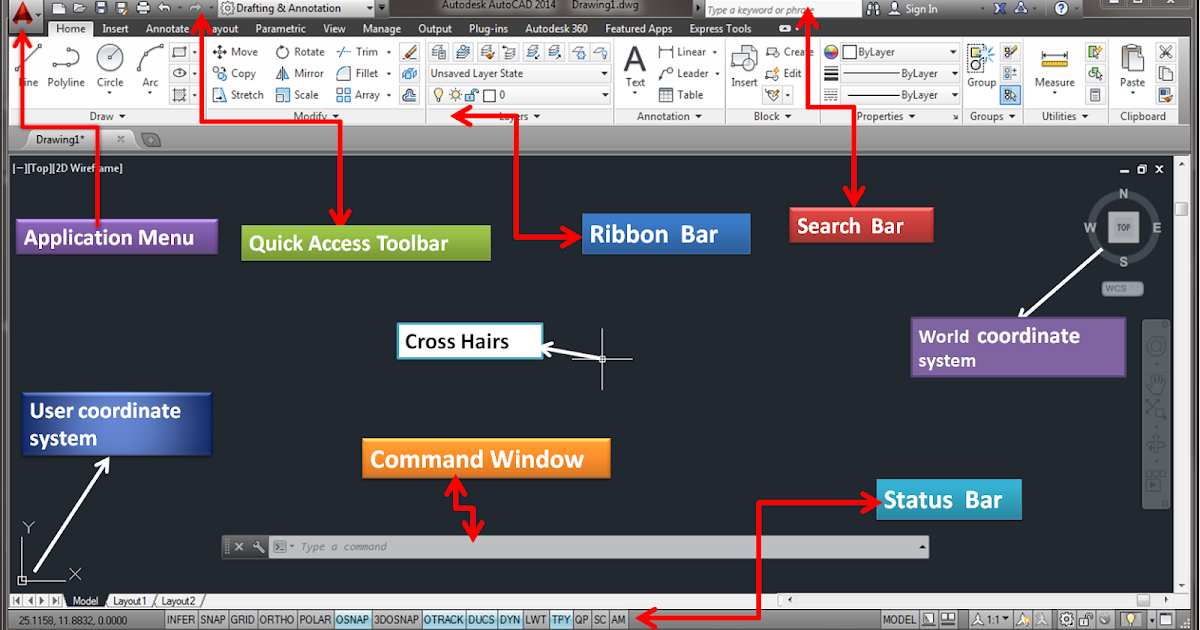Select the Circle tool
This screenshot has width=1200, height=630.
point(110,67)
